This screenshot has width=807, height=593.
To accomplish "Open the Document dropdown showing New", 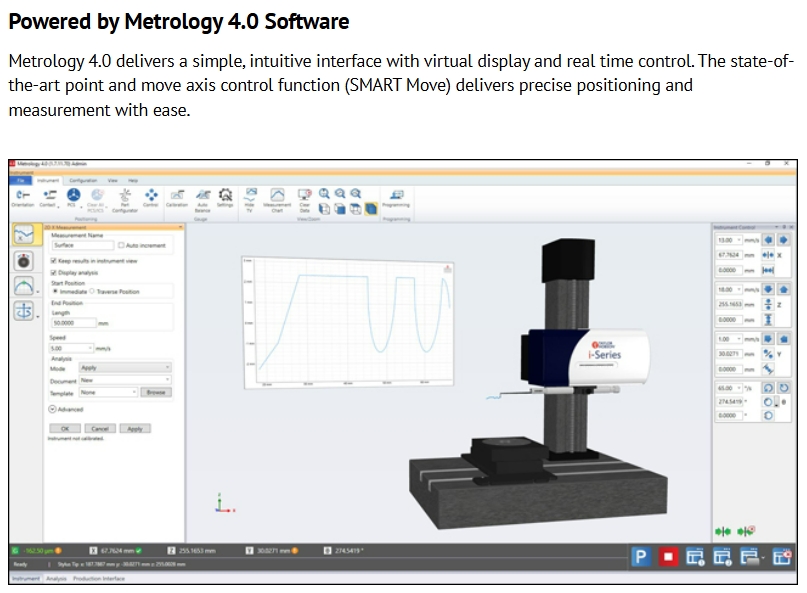I will click(125, 380).
